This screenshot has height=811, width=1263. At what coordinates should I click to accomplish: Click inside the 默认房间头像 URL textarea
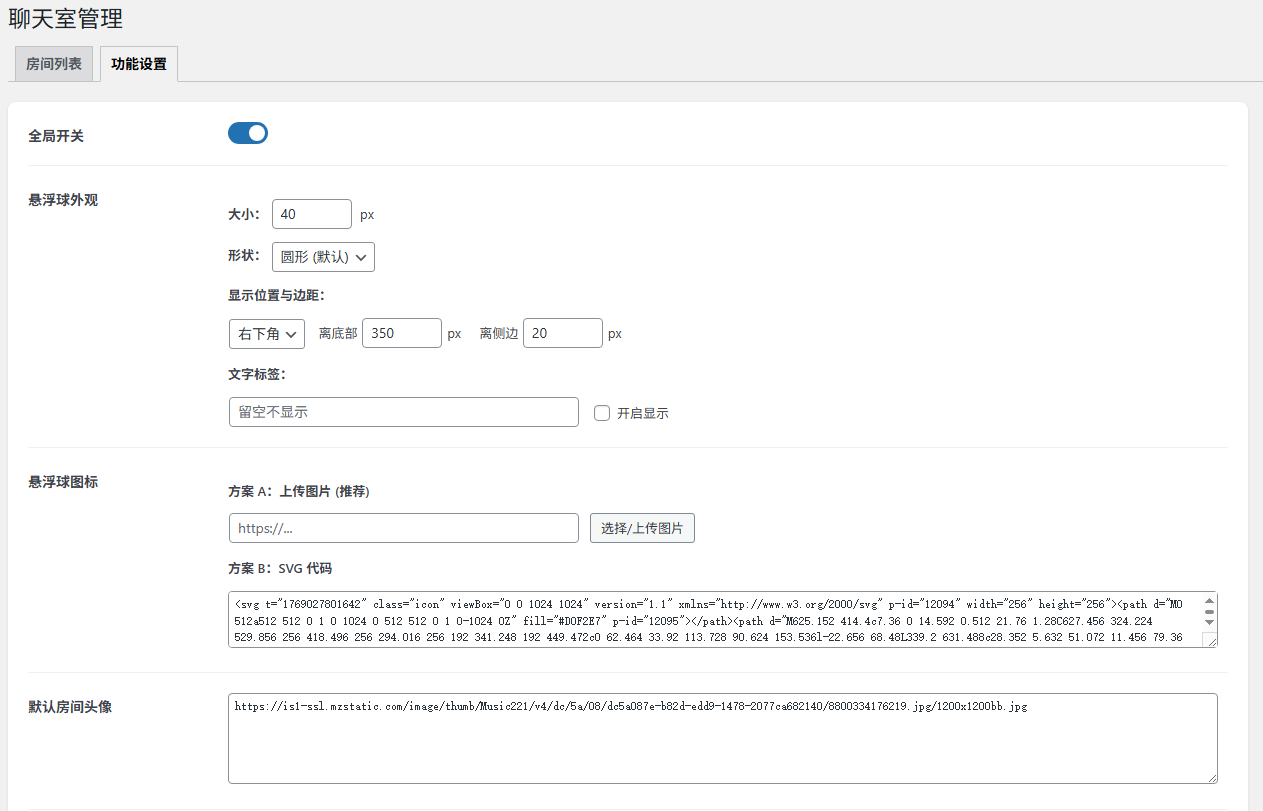(x=720, y=740)
